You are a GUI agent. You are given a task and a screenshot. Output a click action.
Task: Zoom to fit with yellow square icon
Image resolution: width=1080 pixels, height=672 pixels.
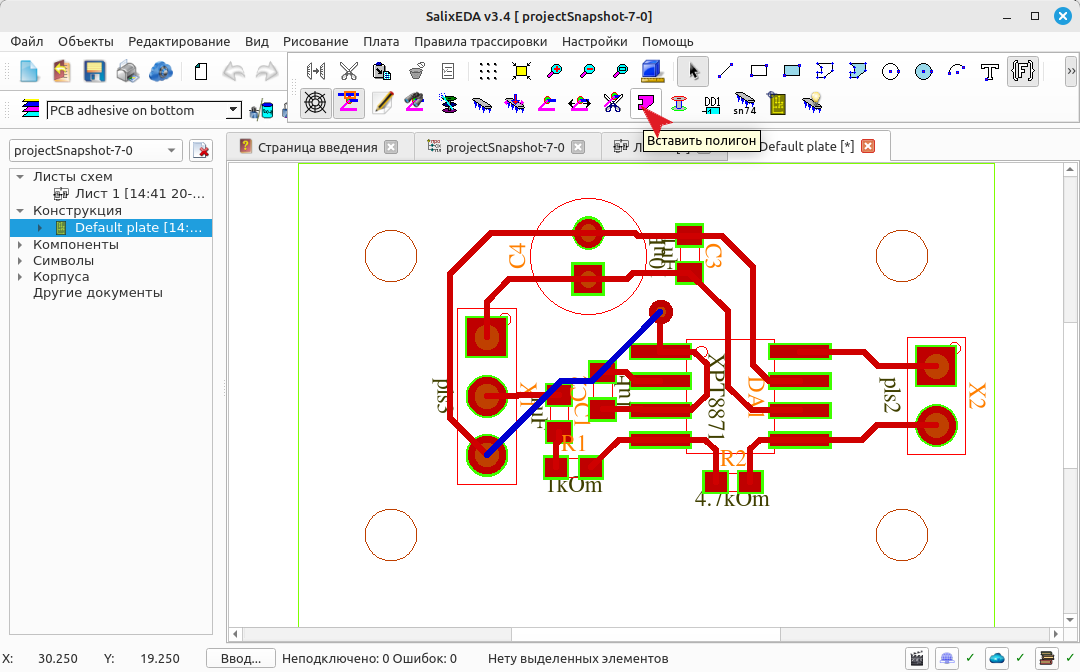click(x=521, y=71)
